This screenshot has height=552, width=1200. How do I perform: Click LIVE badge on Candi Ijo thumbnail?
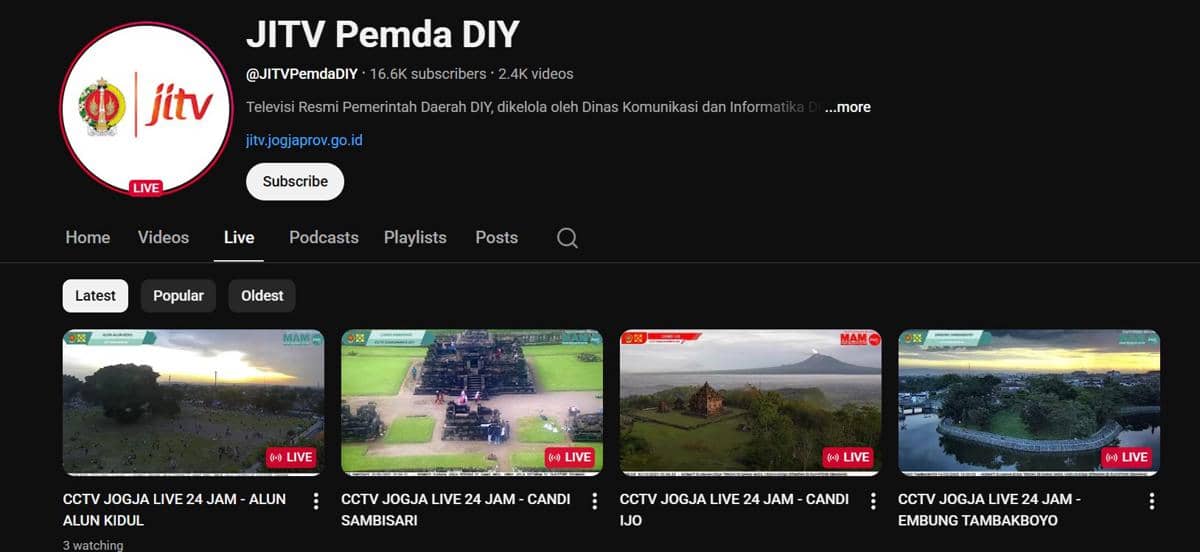click(849, 457)
